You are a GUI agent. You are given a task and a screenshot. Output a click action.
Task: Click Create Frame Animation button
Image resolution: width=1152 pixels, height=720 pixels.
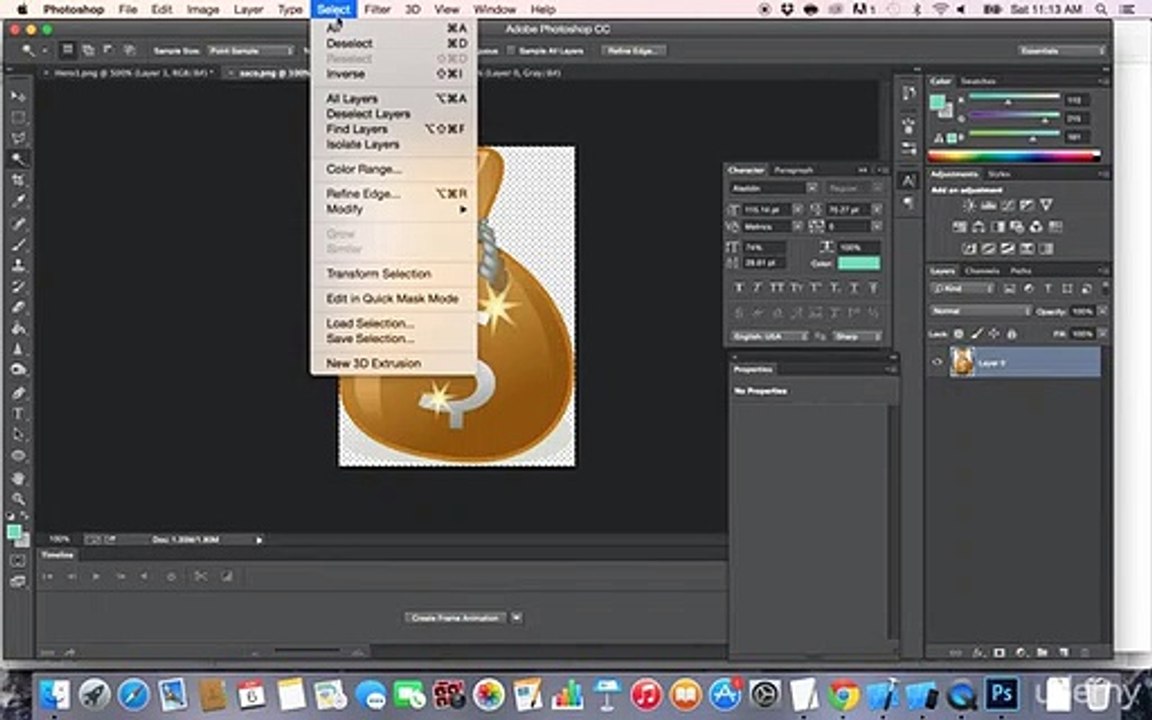click(x=456, y=618)
